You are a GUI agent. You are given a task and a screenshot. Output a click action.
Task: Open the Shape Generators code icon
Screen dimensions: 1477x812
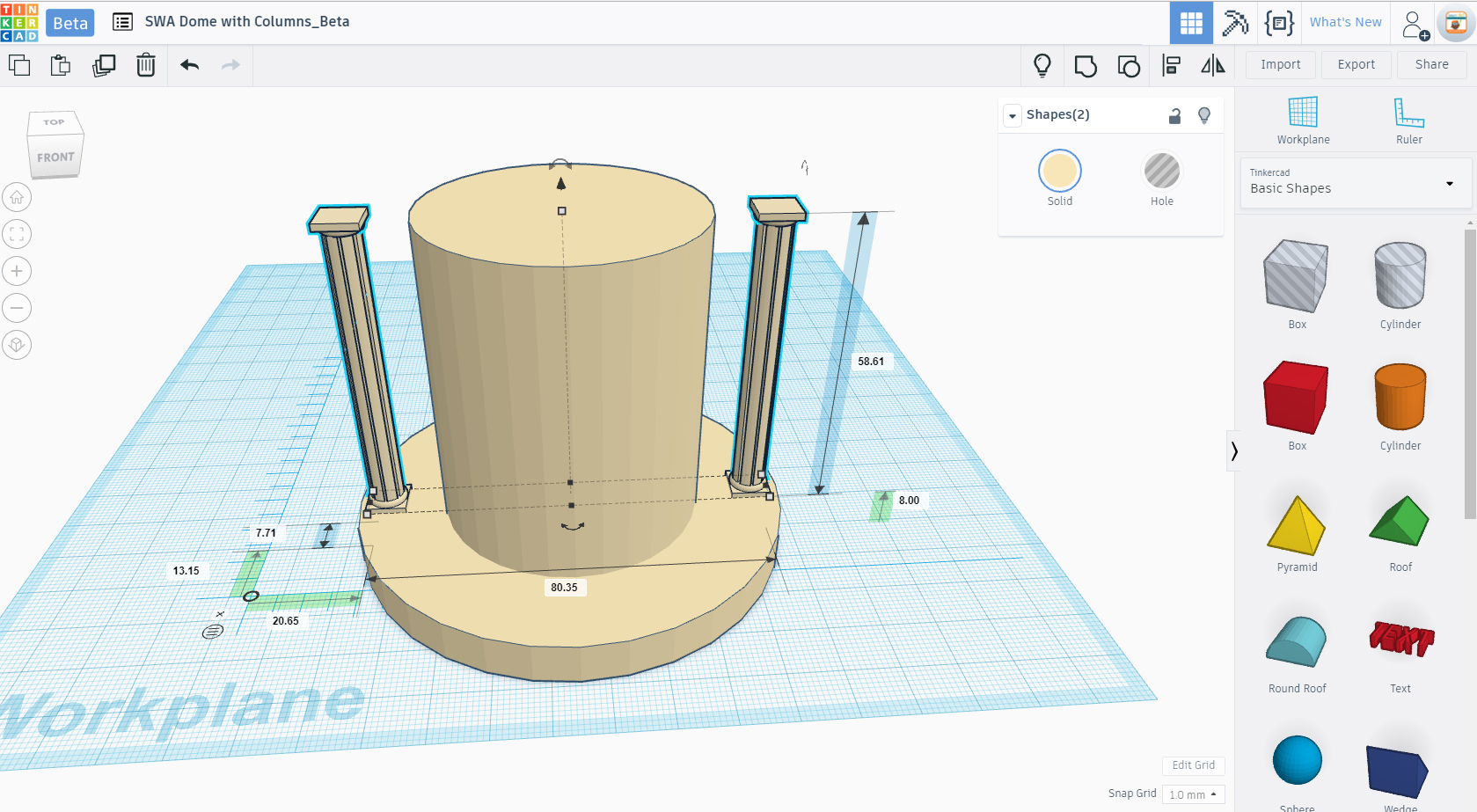1279,23
